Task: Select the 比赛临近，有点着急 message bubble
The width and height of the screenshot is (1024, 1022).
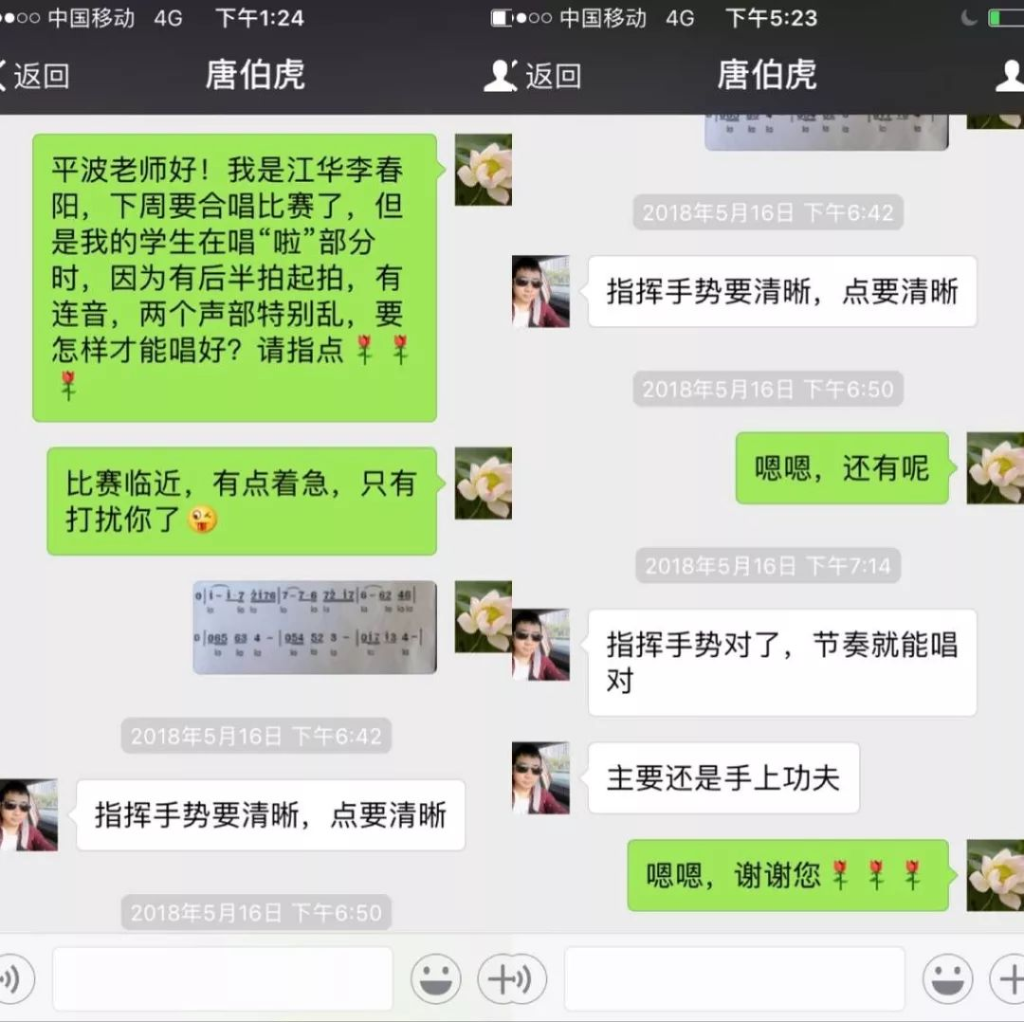Action: [x=242, y=501]
